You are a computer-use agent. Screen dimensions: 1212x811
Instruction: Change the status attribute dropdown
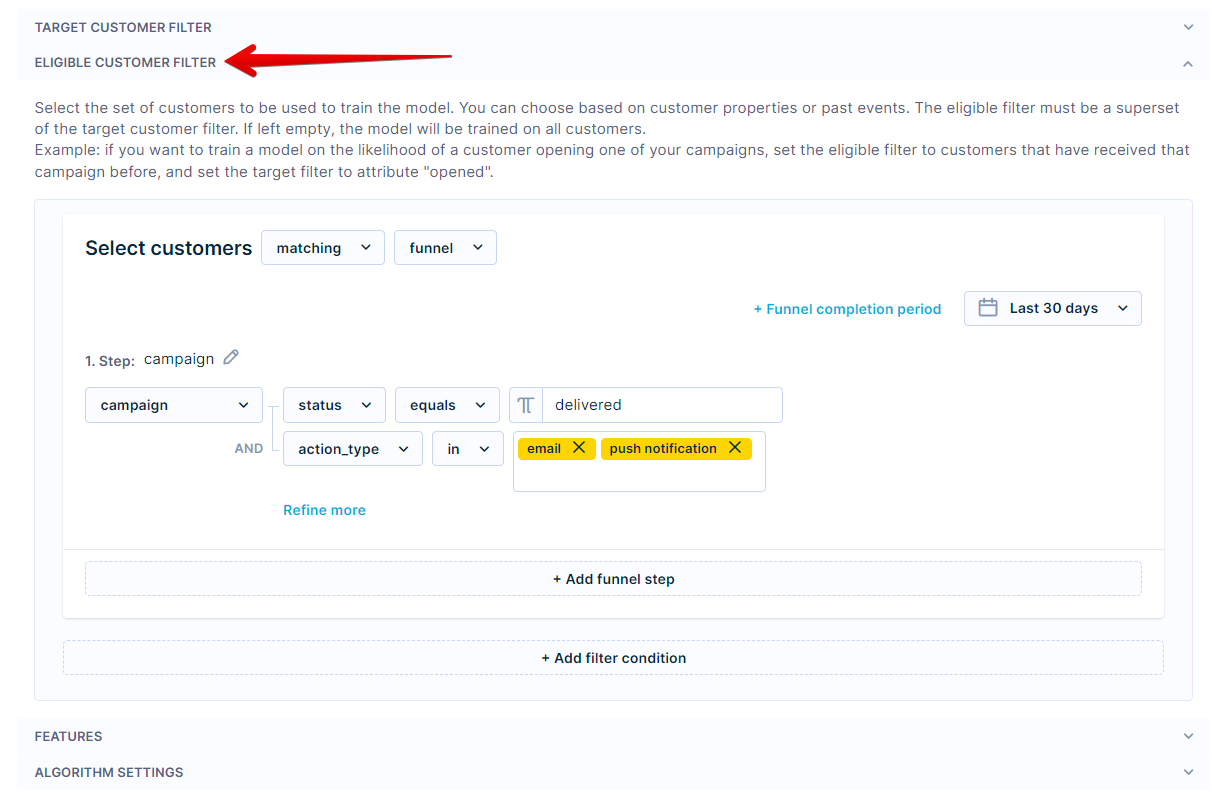click(x=334, y=404)
